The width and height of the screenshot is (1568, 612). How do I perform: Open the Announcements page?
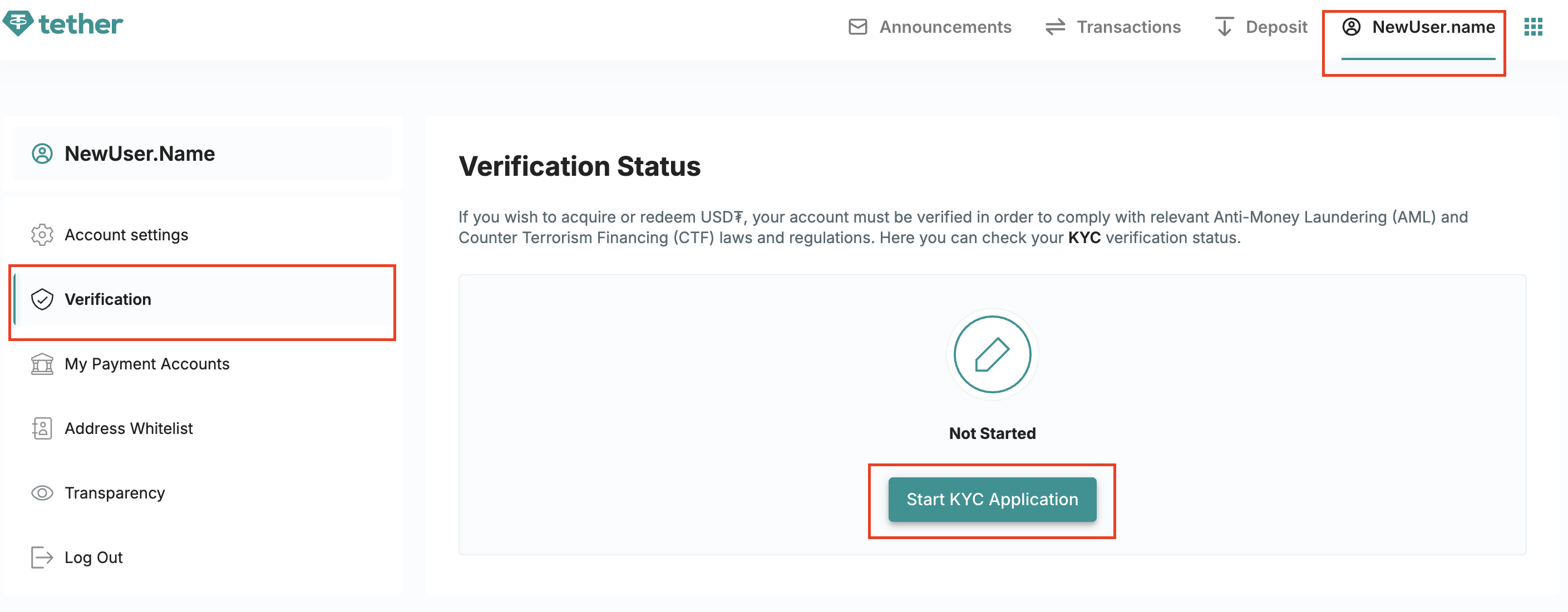pos(945,27)
